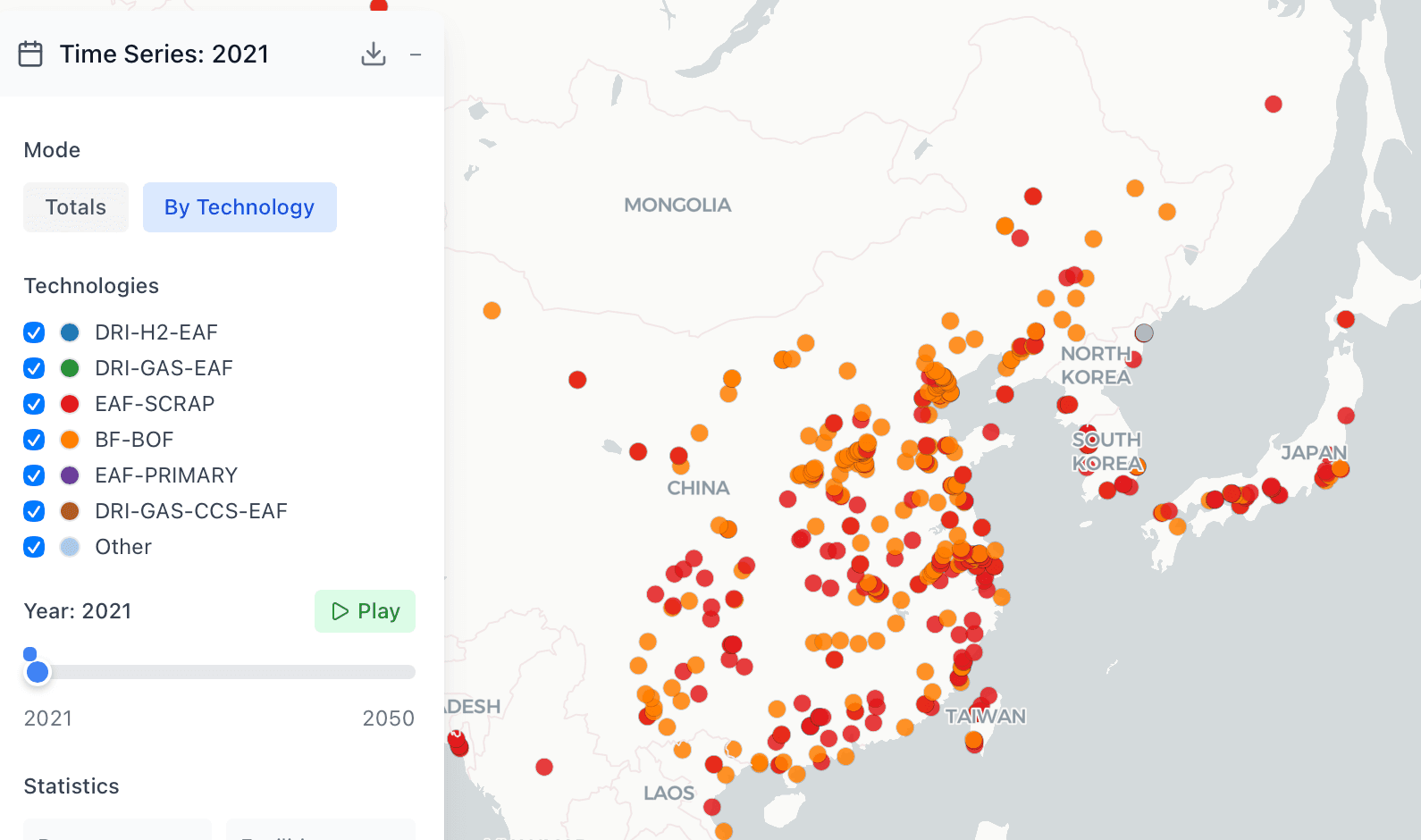Click the orange BF-BOF color dot

click(70, 440)
